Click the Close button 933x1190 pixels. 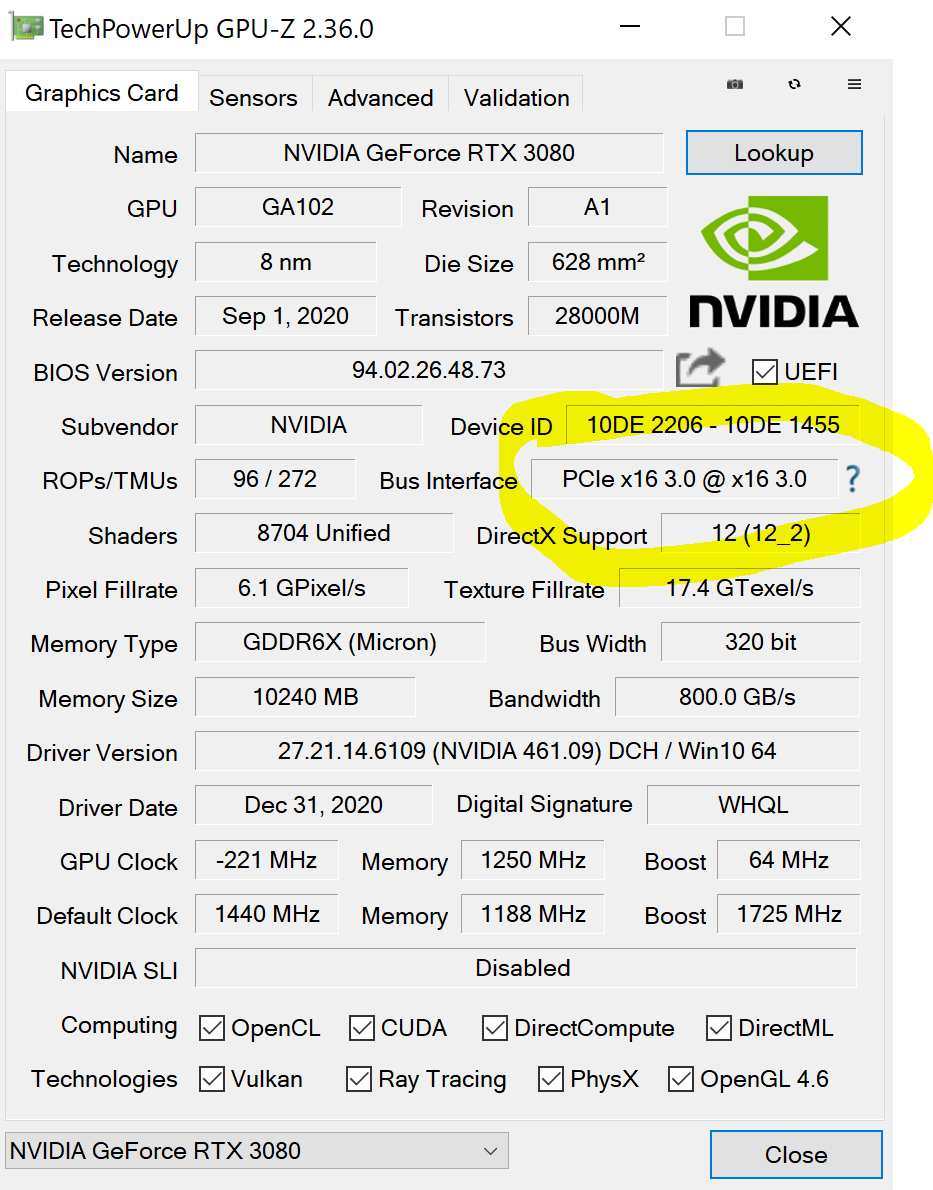(796, 1154)
